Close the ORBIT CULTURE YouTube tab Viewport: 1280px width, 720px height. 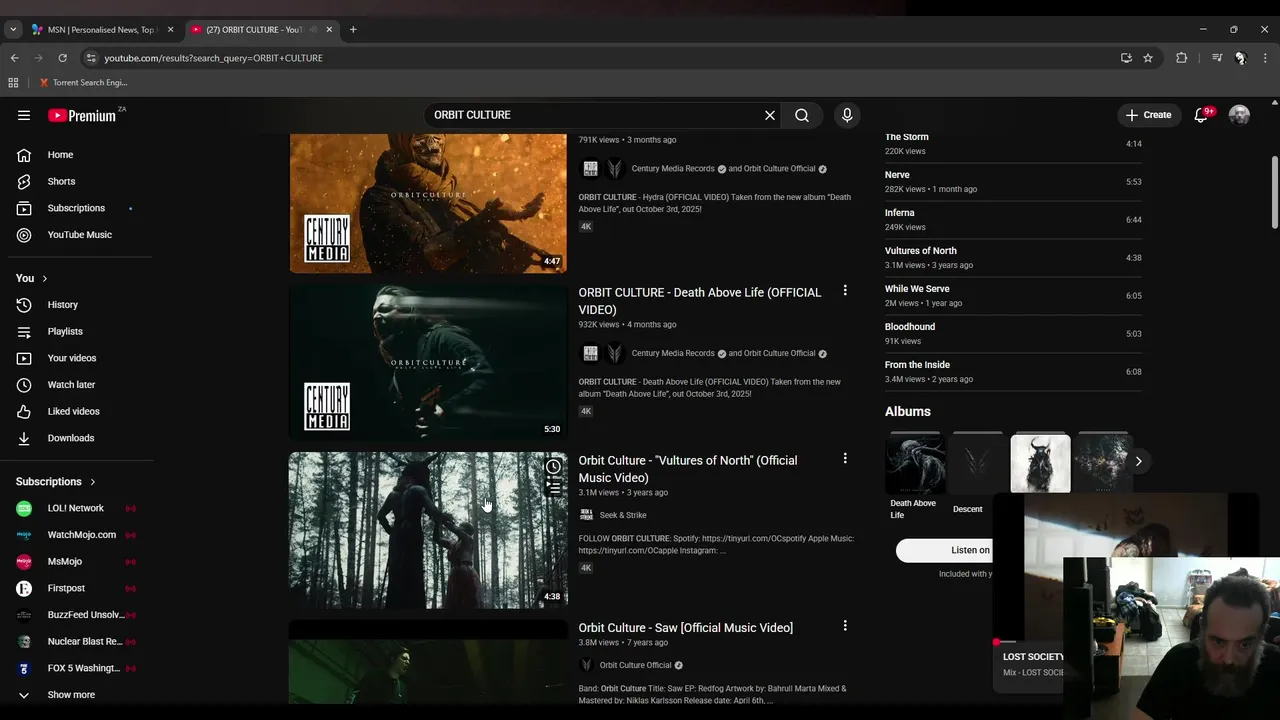pyautogui.click(x=329, y=30)
